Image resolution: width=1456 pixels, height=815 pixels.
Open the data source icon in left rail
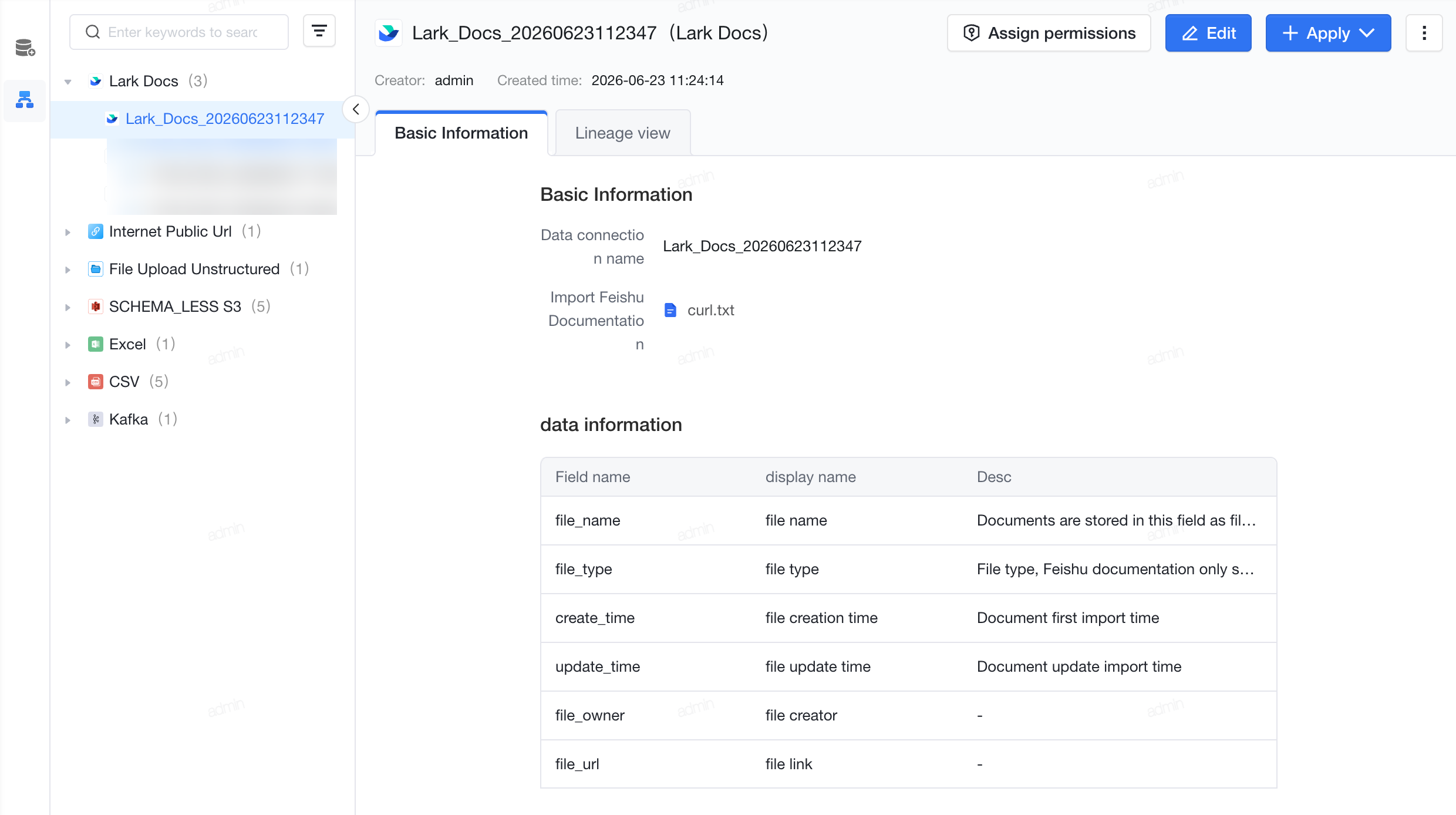click(x=25, y=48)
